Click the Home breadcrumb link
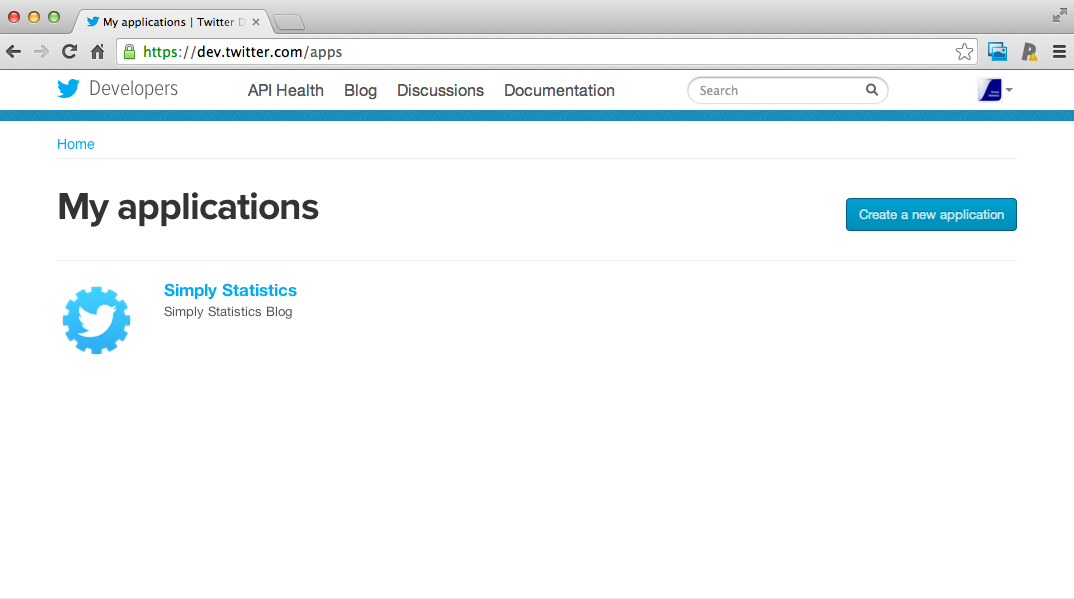The height and width of the screenshot is (599, 1074). point(75,144)
